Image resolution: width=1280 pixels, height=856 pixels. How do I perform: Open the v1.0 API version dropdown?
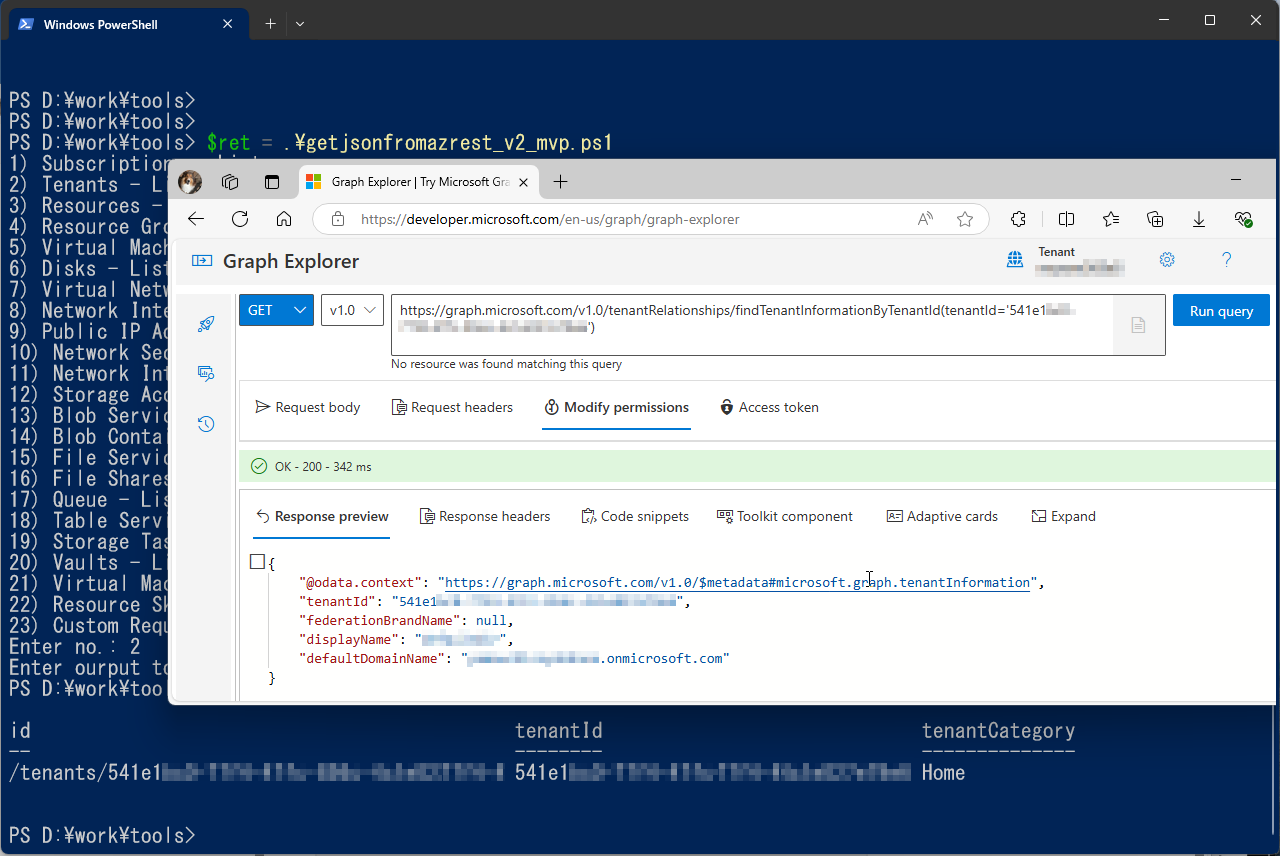pos(352,310)
